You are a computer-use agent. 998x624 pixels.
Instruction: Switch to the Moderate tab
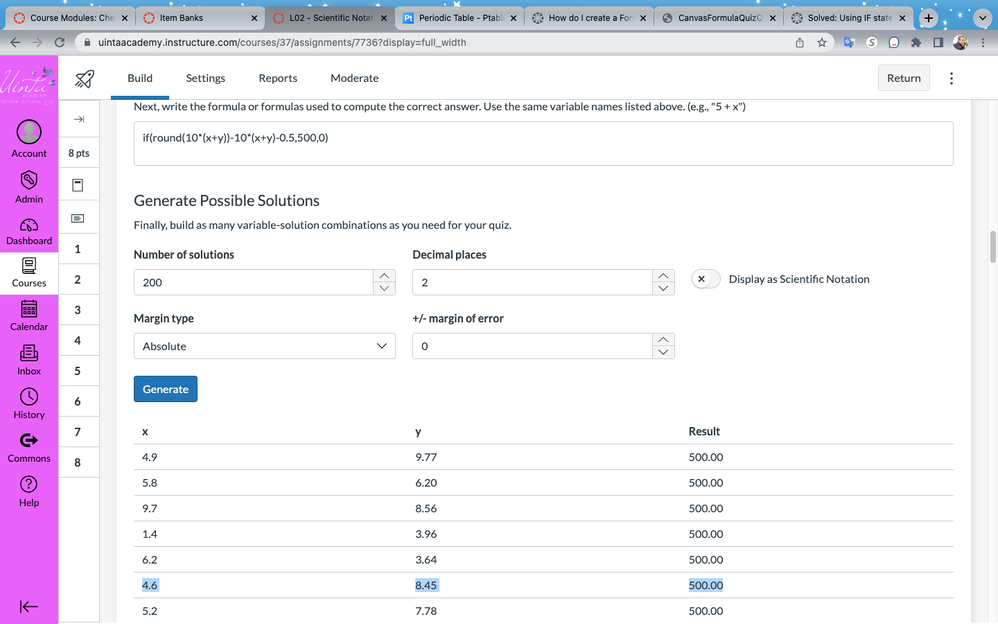354,78
